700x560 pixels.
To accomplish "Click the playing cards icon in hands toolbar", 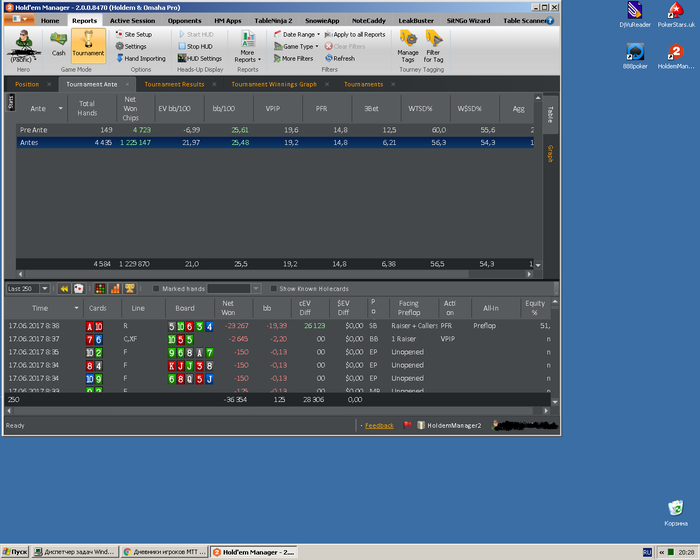I will click(79, 289).
